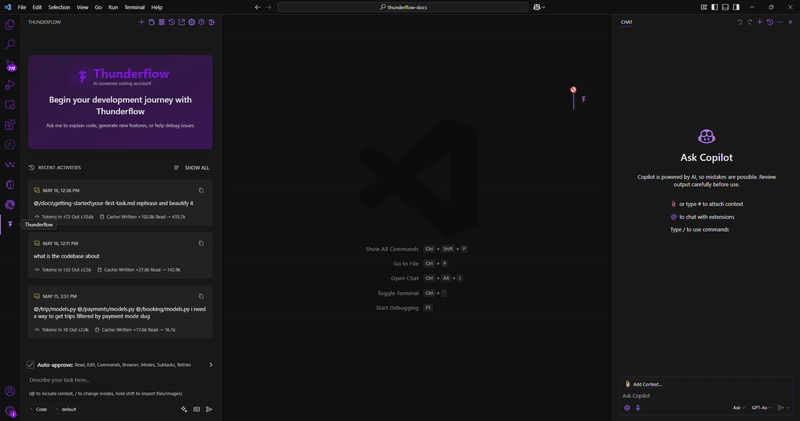The width and height of the screenshot is (800, 421).
Task: Copy the 'what is the codebase about' prompt
Action: [x=201, y=243]
